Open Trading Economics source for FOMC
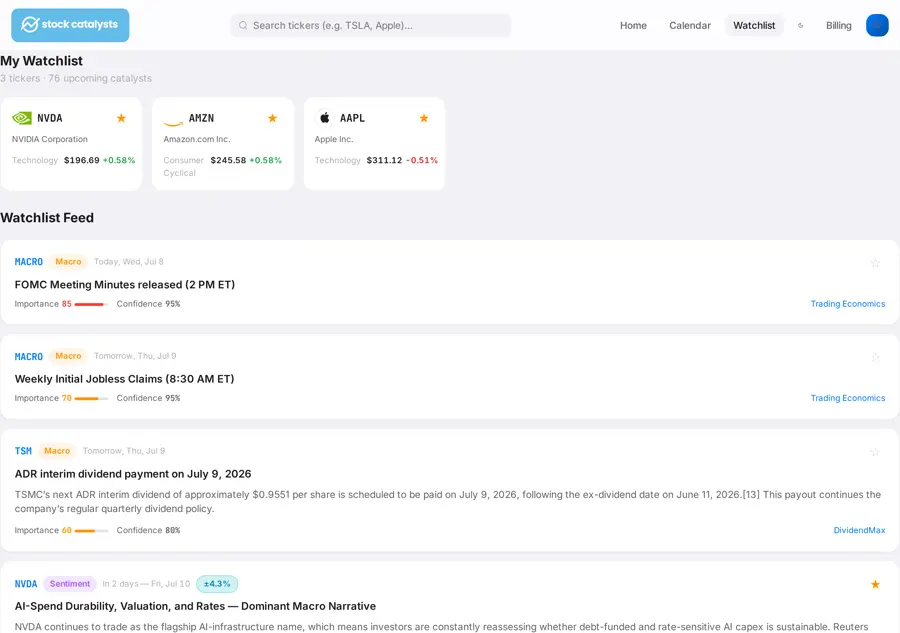 click(847, 304)
